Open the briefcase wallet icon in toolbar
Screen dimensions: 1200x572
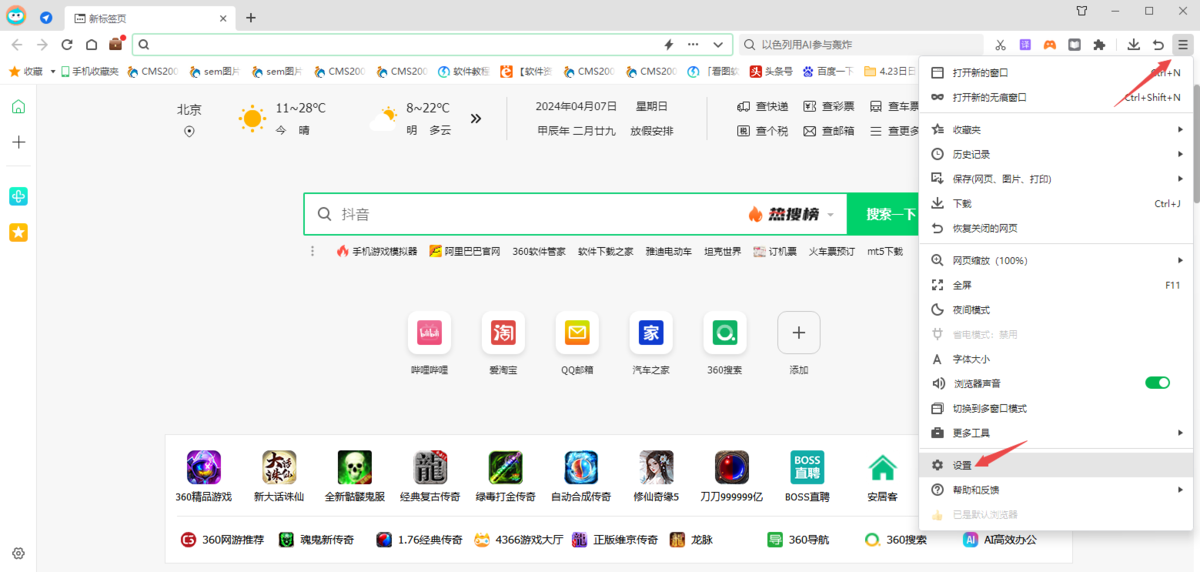116,44
